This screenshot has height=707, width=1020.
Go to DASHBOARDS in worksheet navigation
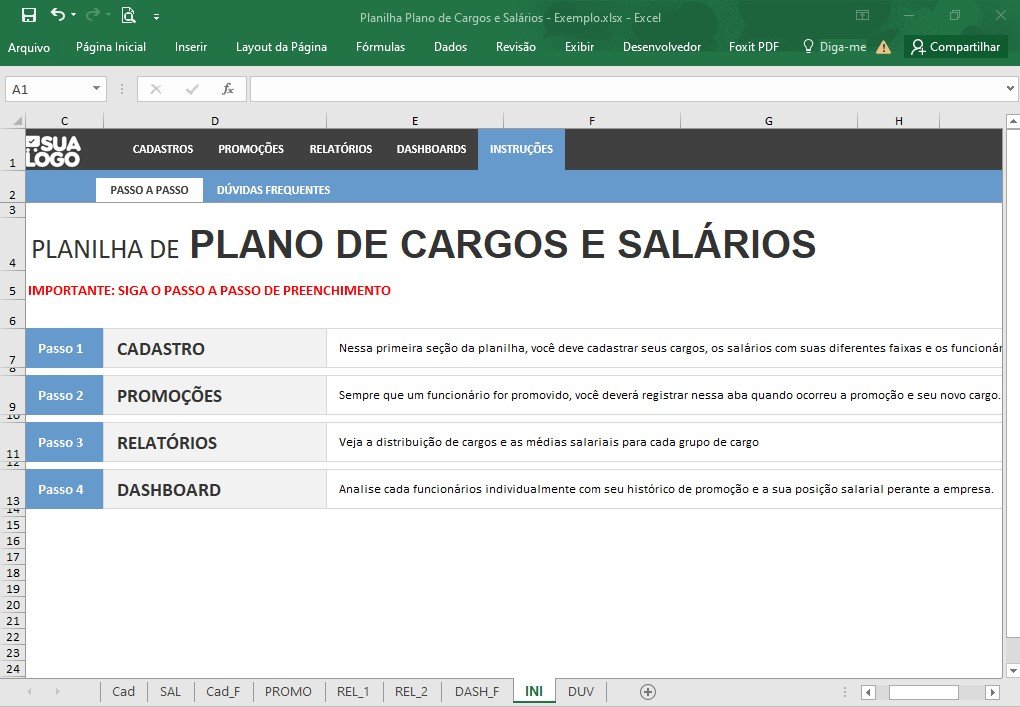431,149
